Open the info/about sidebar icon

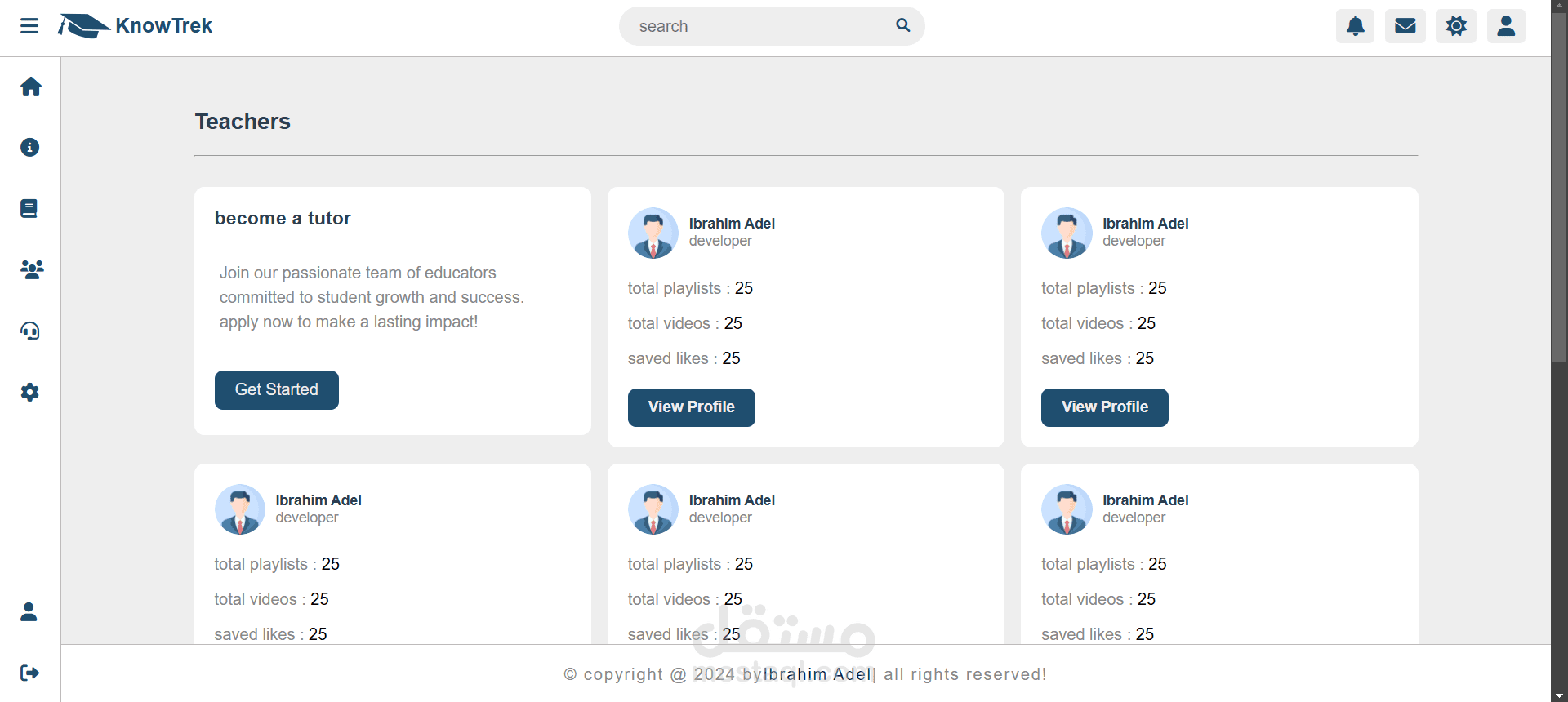tap(30, 148)
